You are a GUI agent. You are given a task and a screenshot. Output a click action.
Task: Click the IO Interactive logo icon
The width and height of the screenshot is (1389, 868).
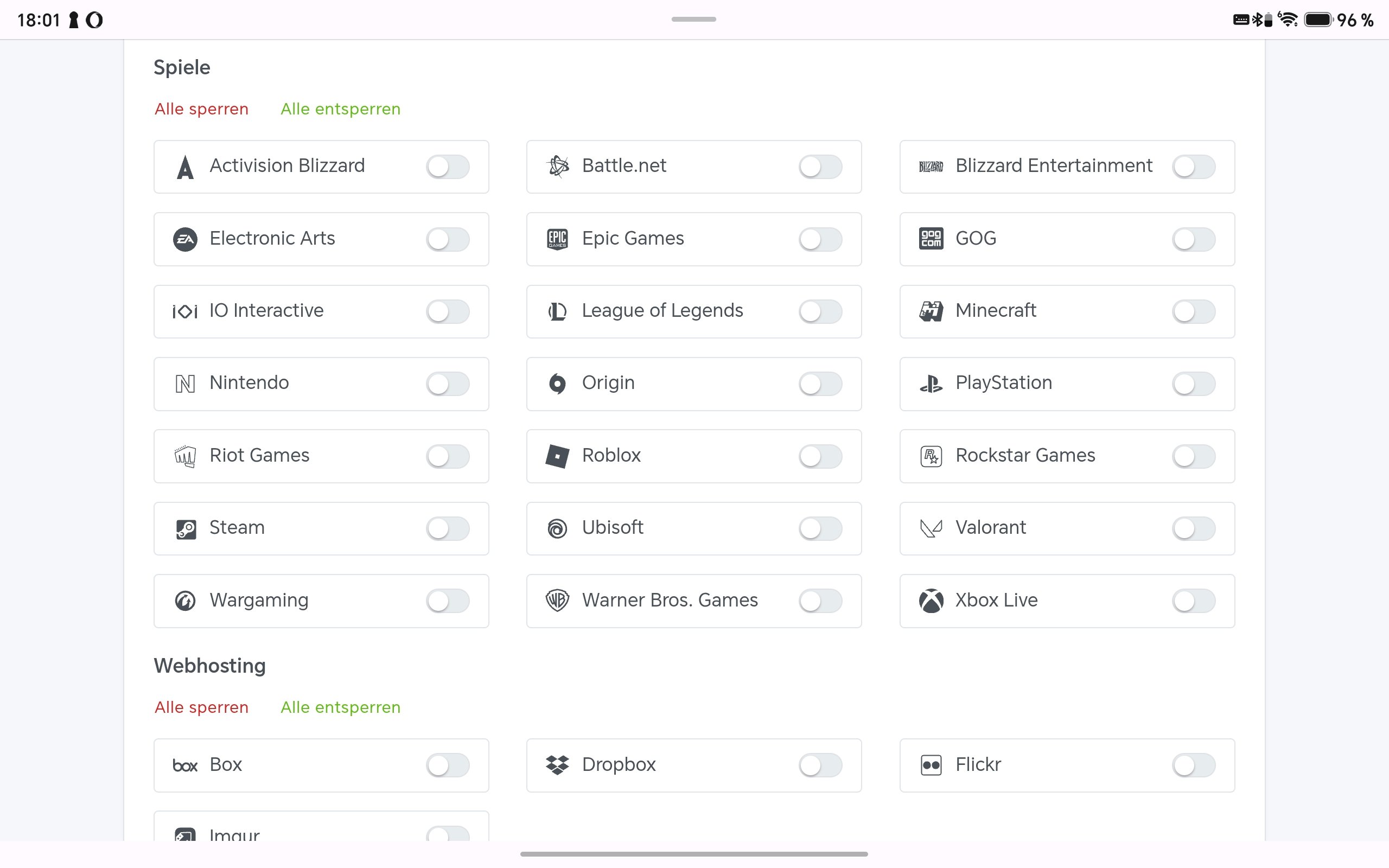pos(185,311)
